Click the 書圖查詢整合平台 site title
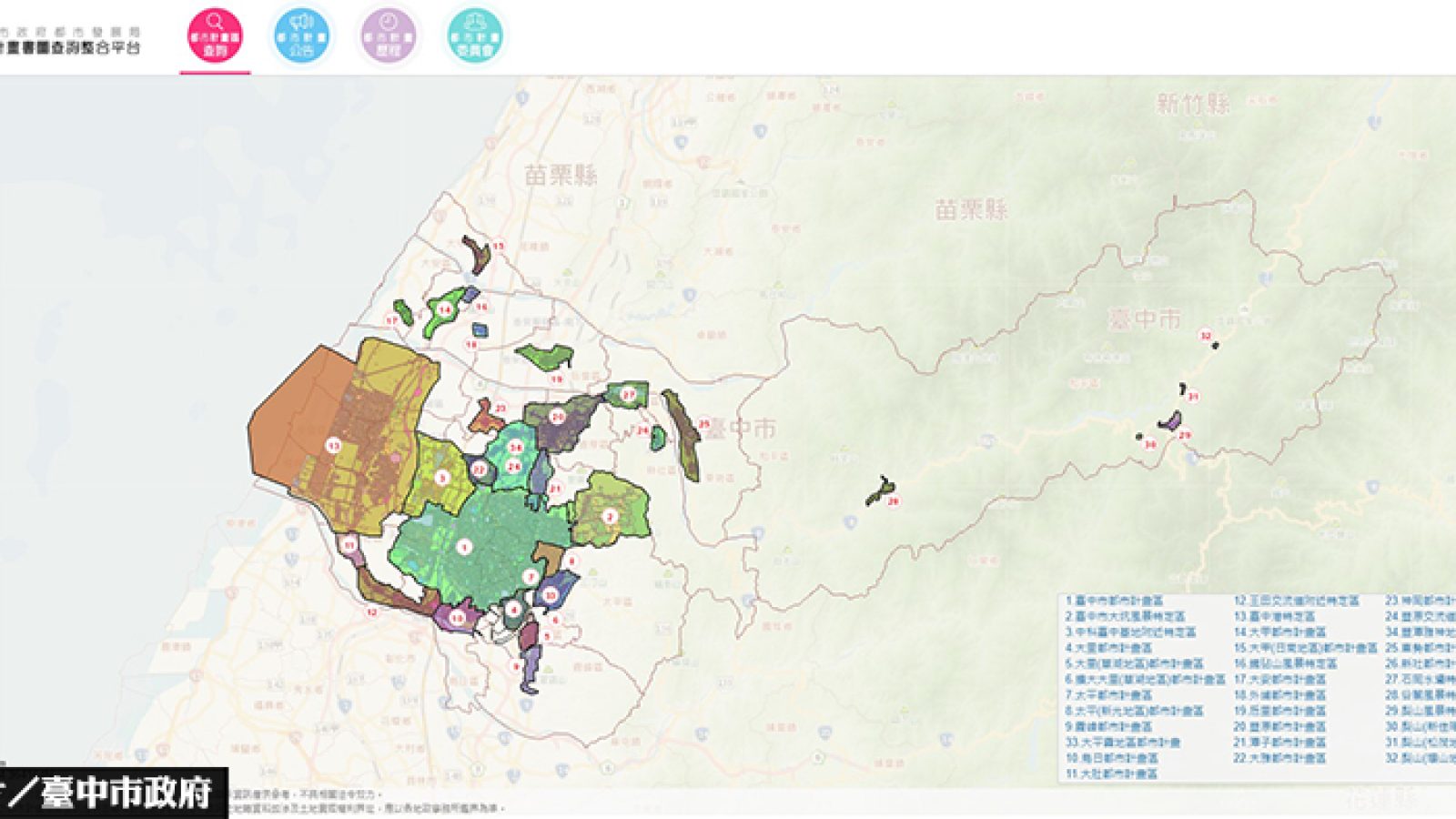Screen dimensions: 1456x819 coord(70,47)
